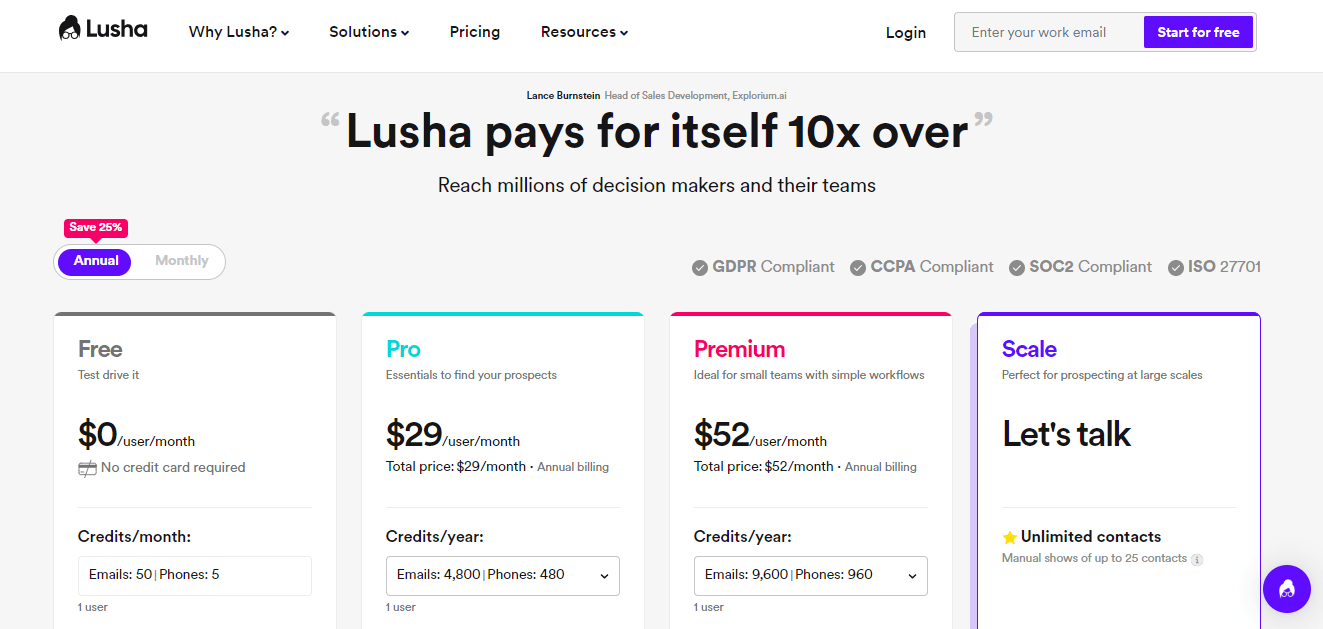
Task: Switch to Monthly billing
Action: coord(181,260)
